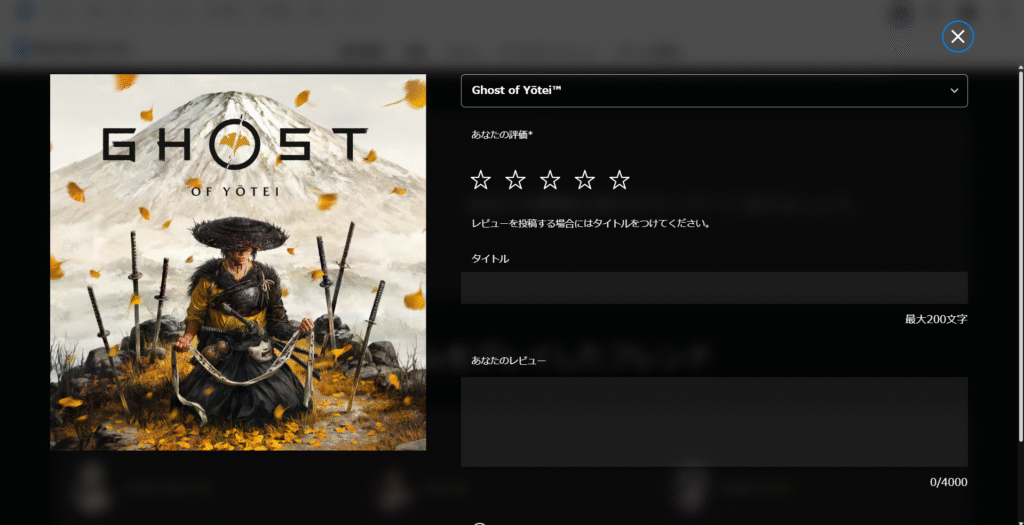Give a three-star rating
This screenshot has height=525, width=1024.
click(550, 180)
